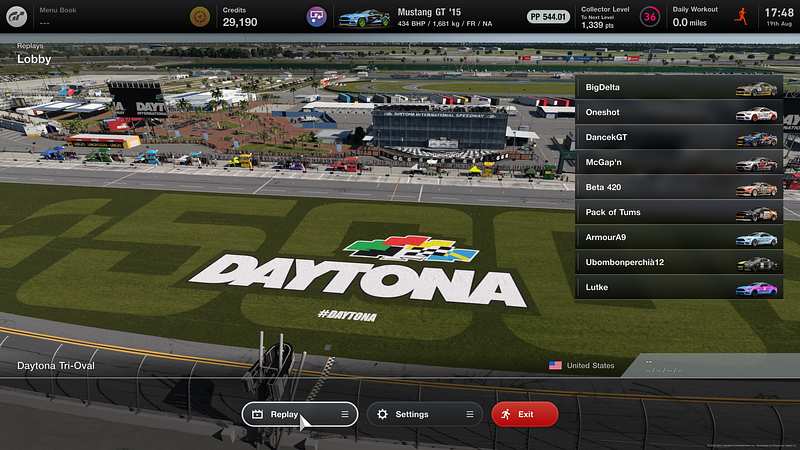
Task: Click the Replay button
Action: (x=299, y=414)
